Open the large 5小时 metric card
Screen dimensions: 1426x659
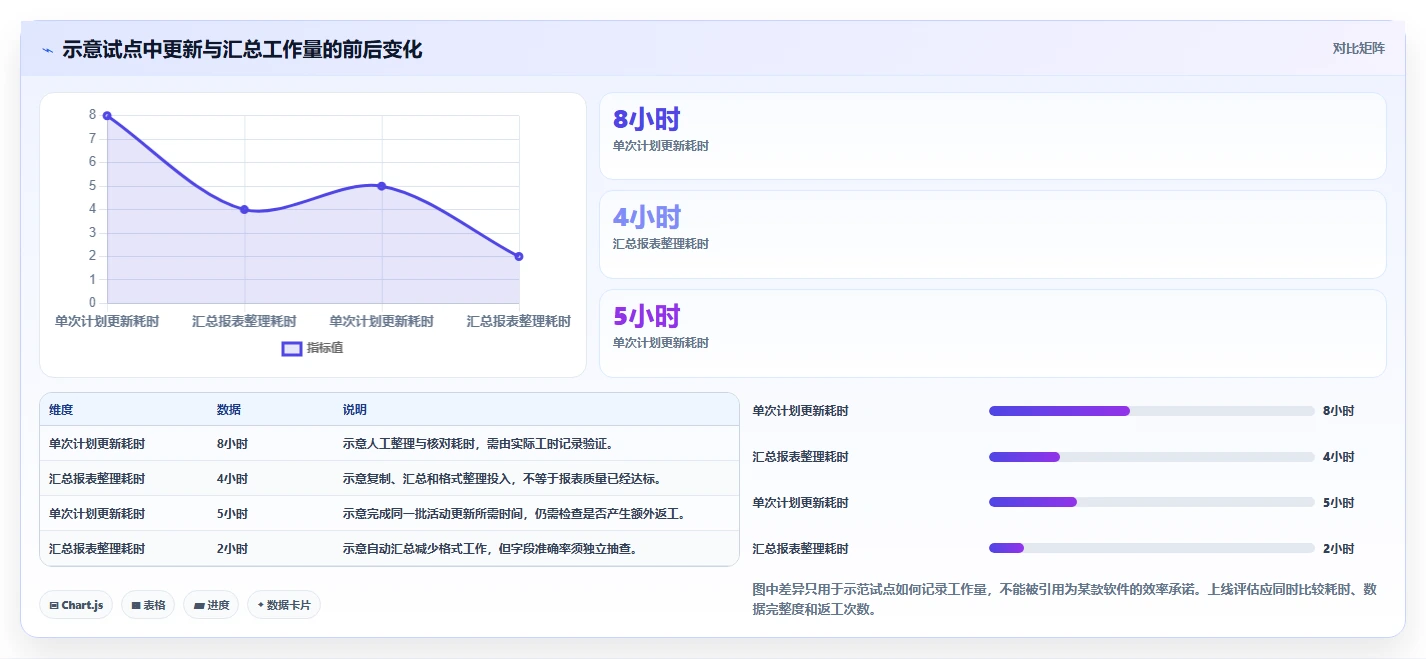992,333
